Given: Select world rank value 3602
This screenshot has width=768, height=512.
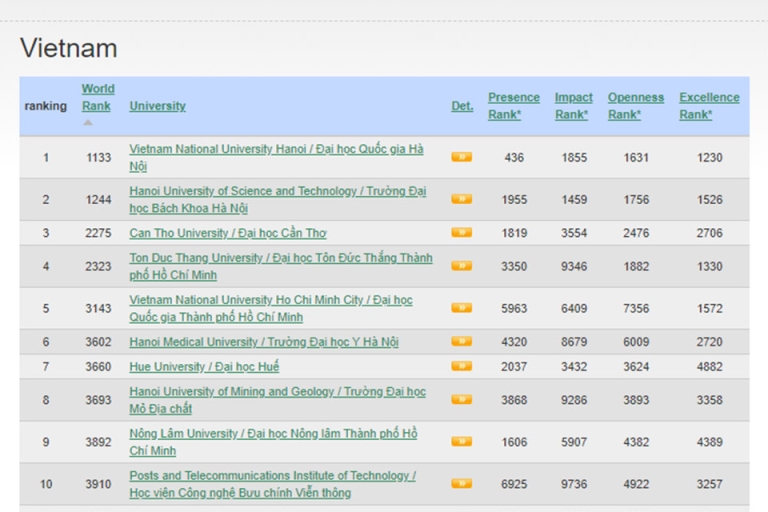Looking at the screenshot, I should tap(98, 341).
